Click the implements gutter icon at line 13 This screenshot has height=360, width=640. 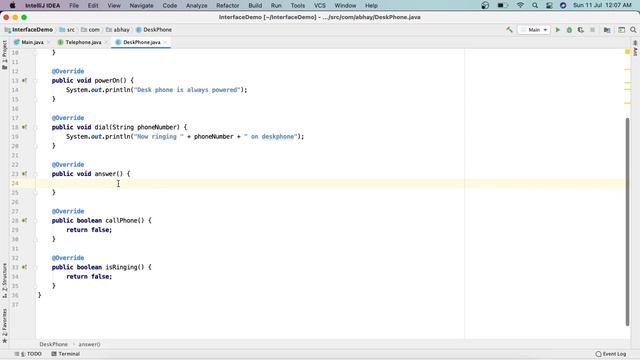[x=24, y=80]
